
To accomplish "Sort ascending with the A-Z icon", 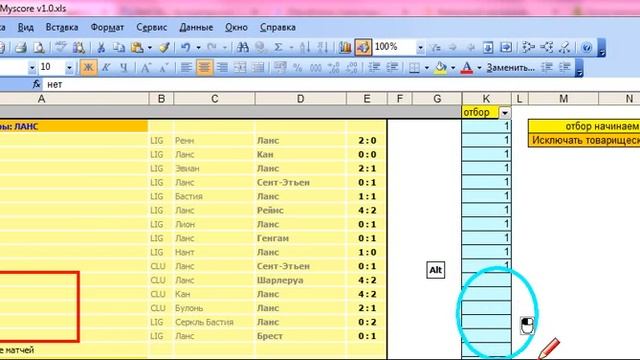I will [304, 48].
